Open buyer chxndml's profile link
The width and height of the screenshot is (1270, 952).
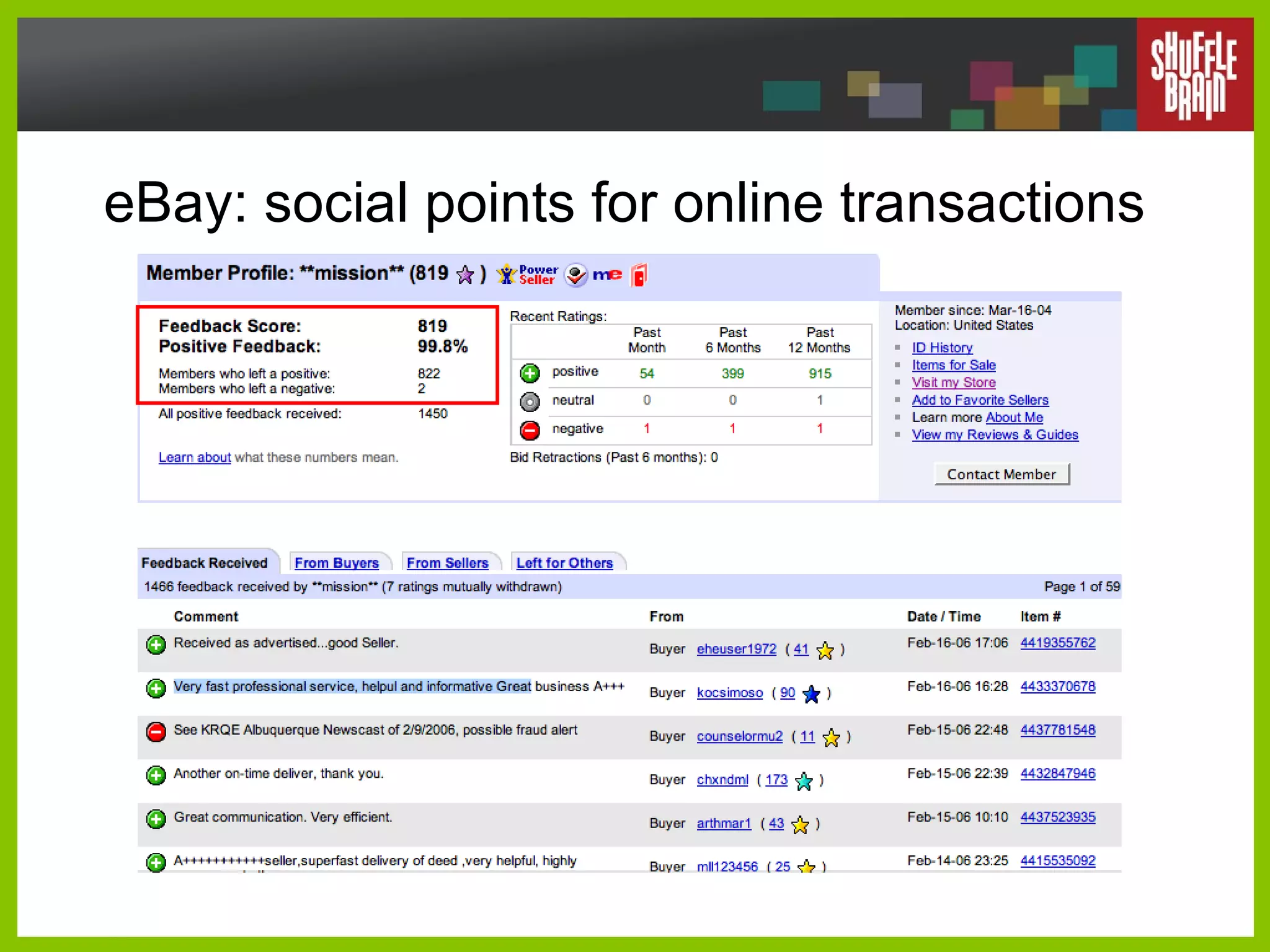(722, 780)
